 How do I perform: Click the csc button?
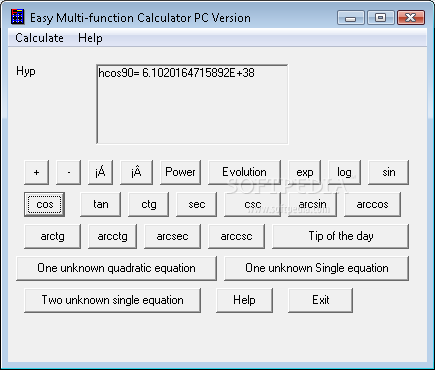(x=252, y=204)
